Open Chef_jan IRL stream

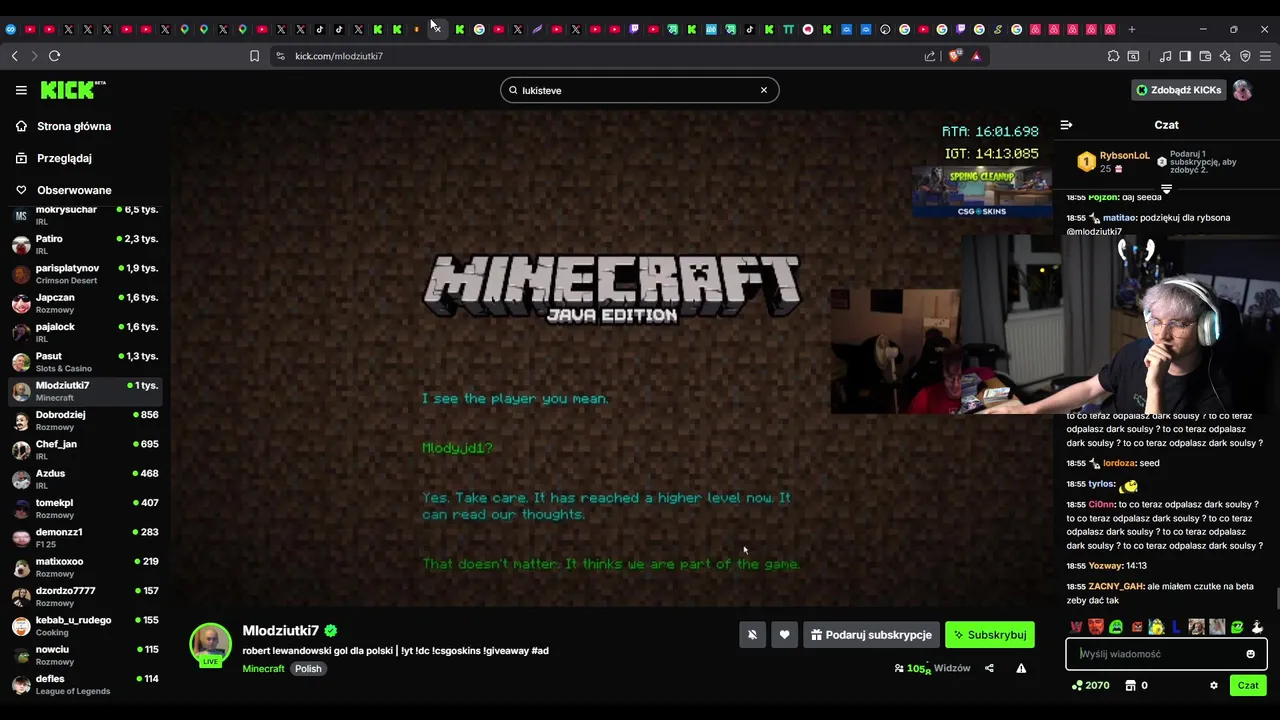tap(85, 450)
